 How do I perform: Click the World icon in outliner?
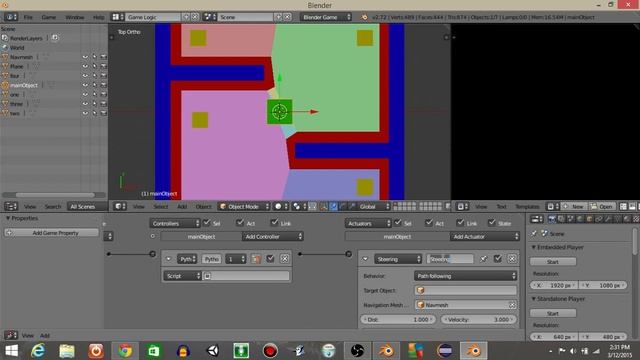point(5,47)
